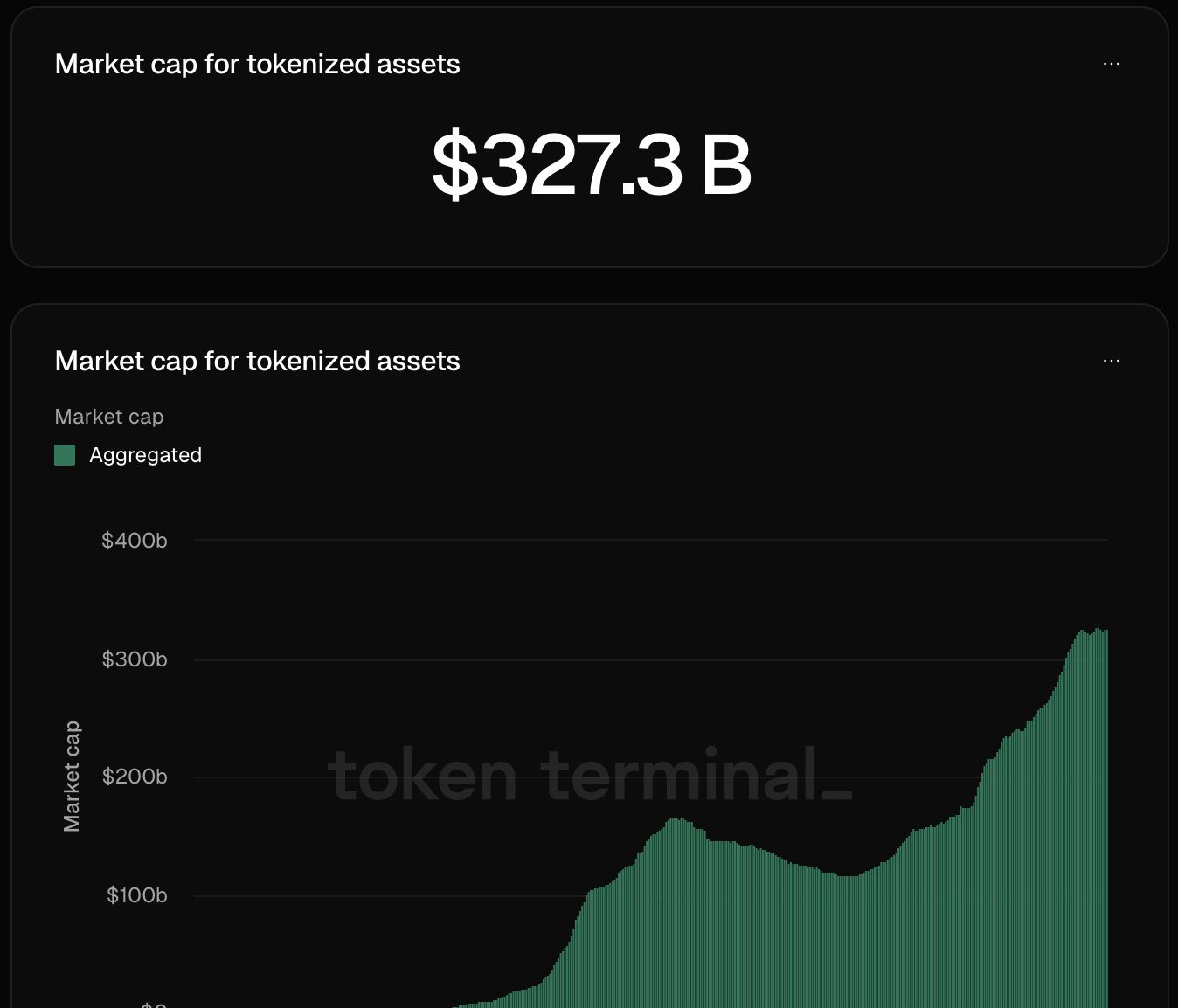This screenshot has height=1008, width=1178.
Task: Toggle the Aggregated series legend label
Action: [145, 455]
